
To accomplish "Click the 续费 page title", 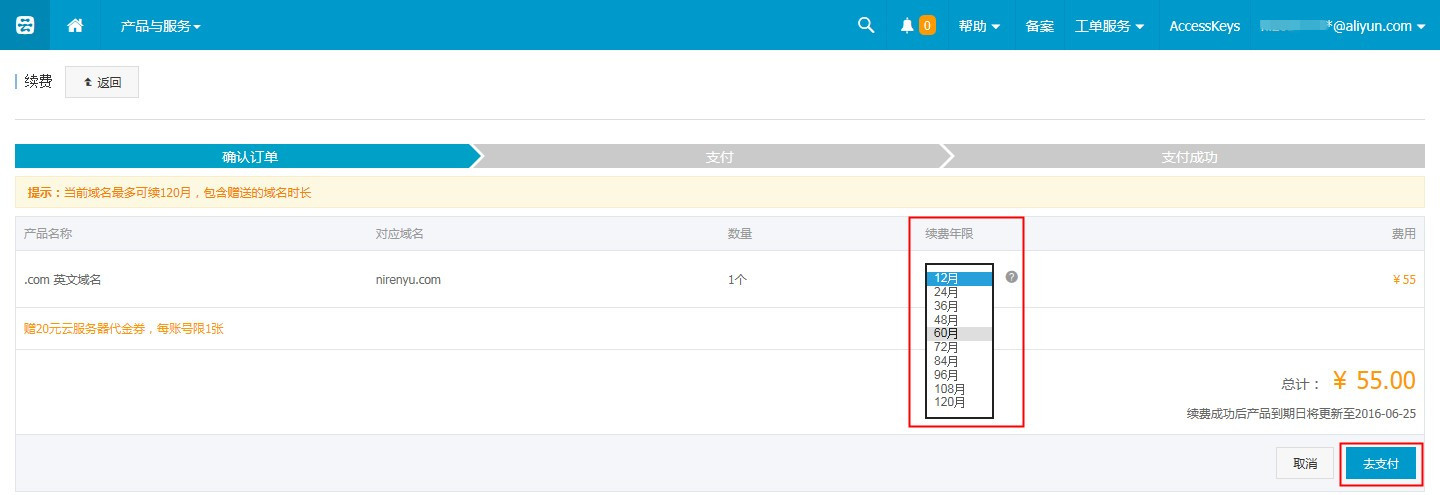I will (x=38, y=81).
